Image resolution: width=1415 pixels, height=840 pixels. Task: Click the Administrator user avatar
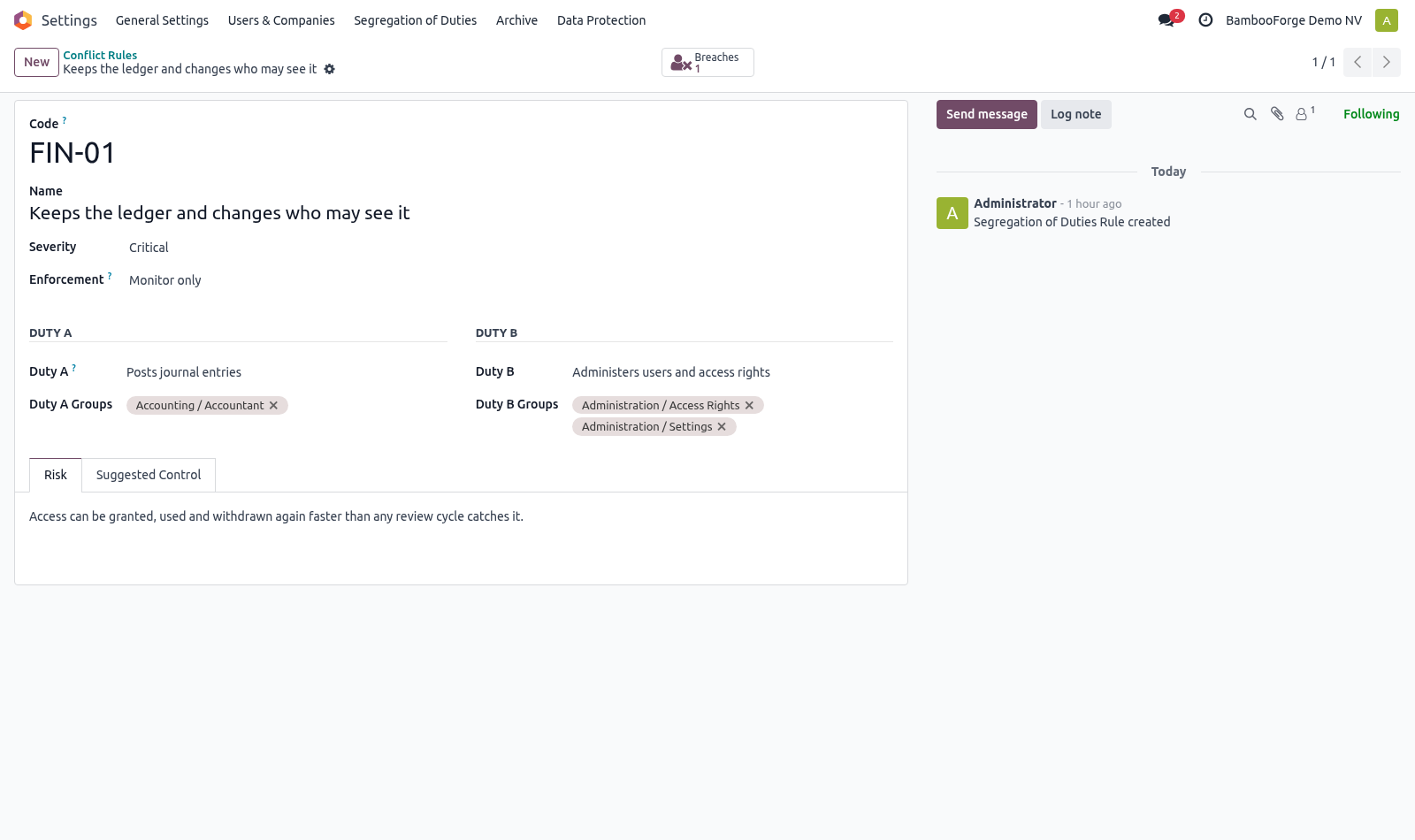pyautogui.click(x=1387, y=20)
